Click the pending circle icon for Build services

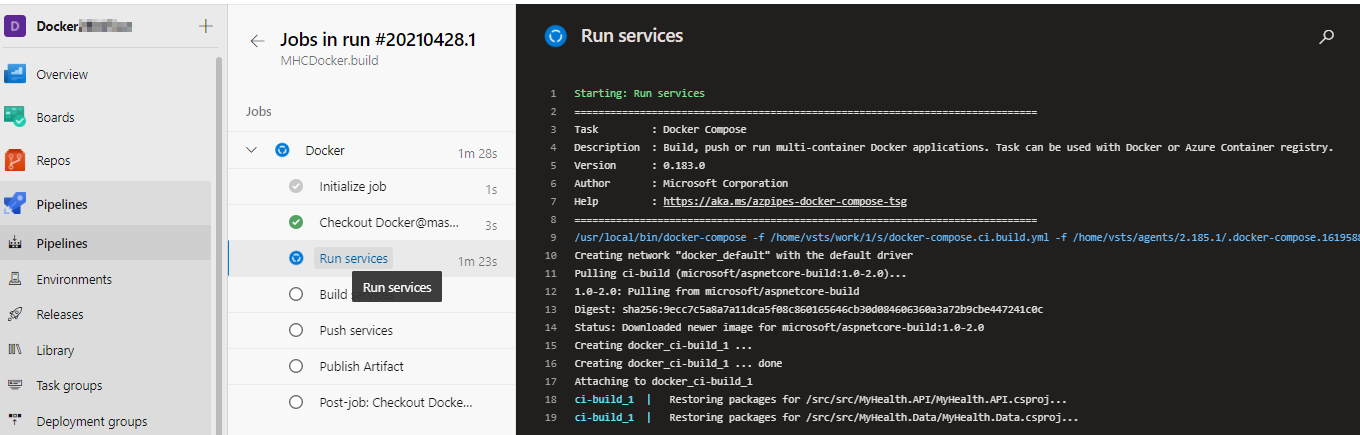[296, 294]
